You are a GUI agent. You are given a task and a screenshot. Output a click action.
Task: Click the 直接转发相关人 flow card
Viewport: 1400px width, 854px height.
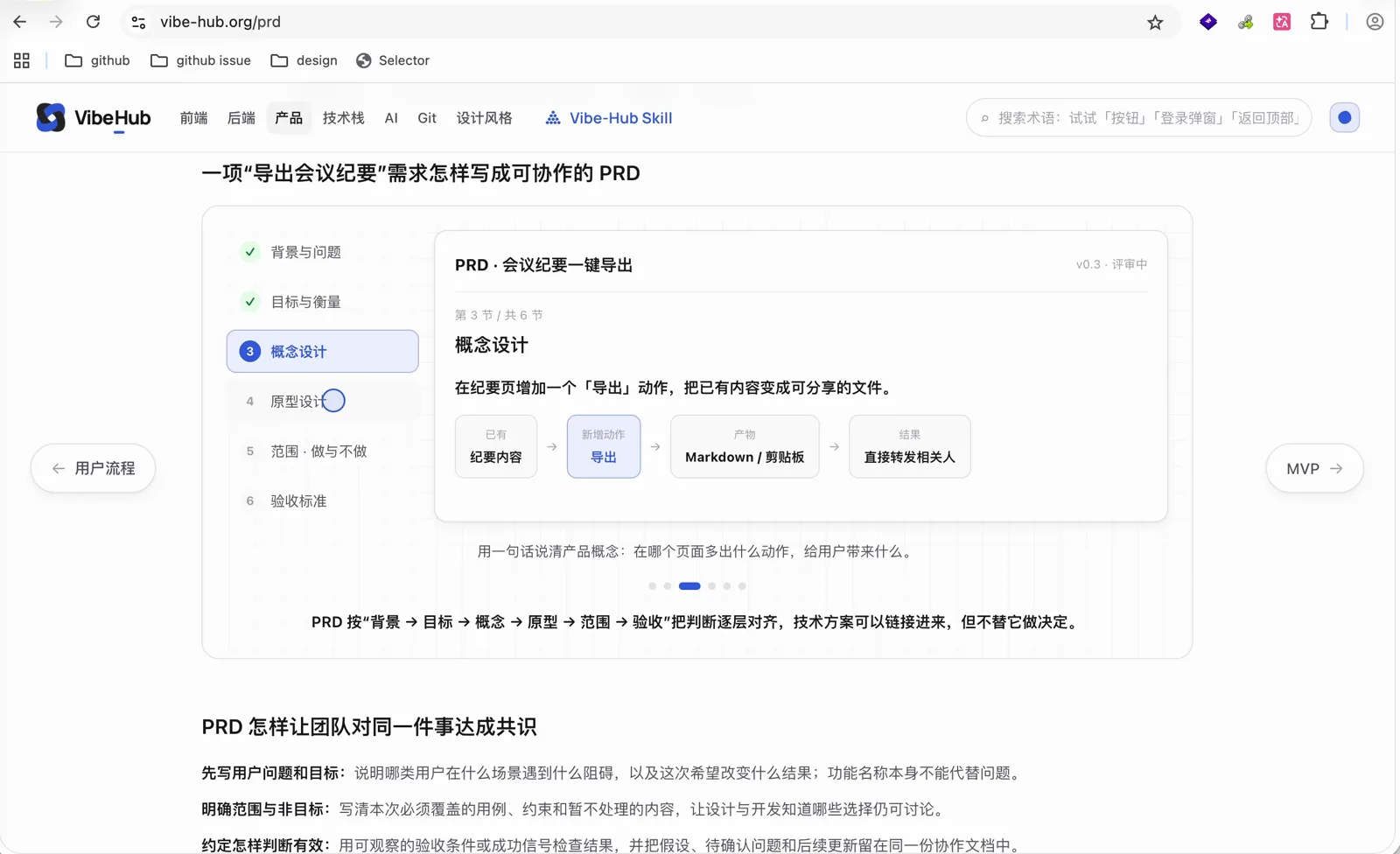tap(910, 446)
